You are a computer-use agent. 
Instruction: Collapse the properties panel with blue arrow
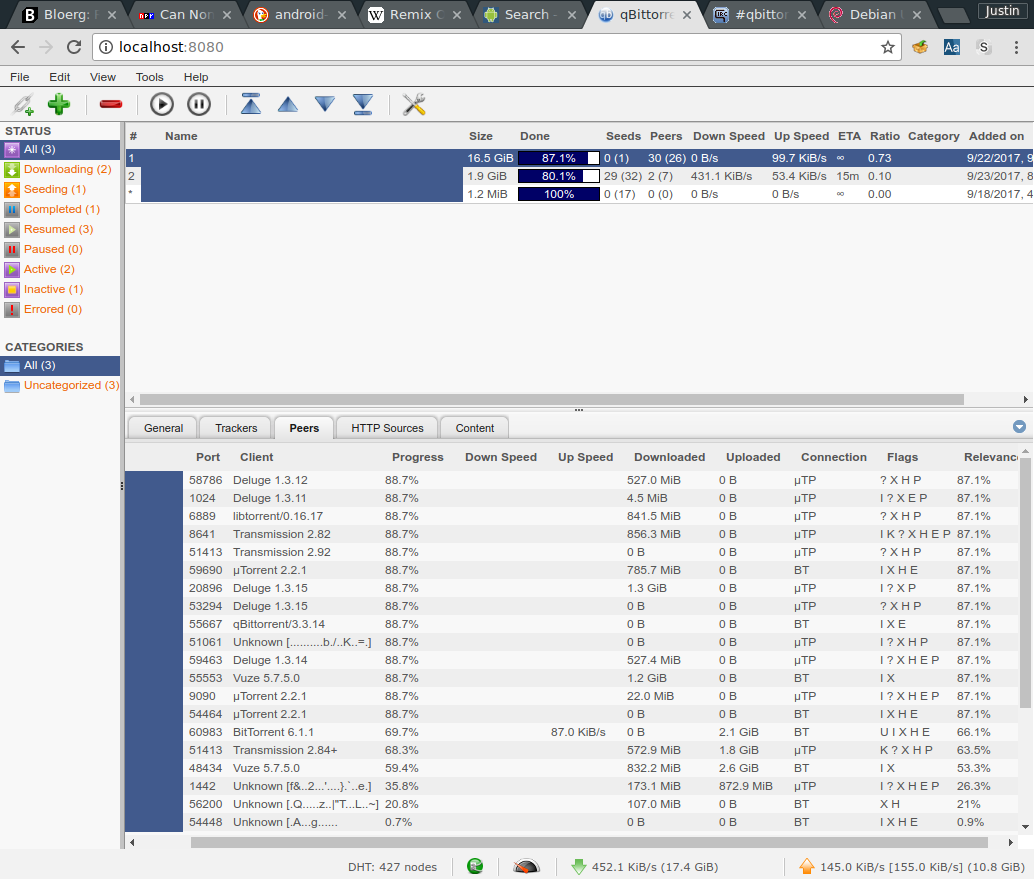1019,427
